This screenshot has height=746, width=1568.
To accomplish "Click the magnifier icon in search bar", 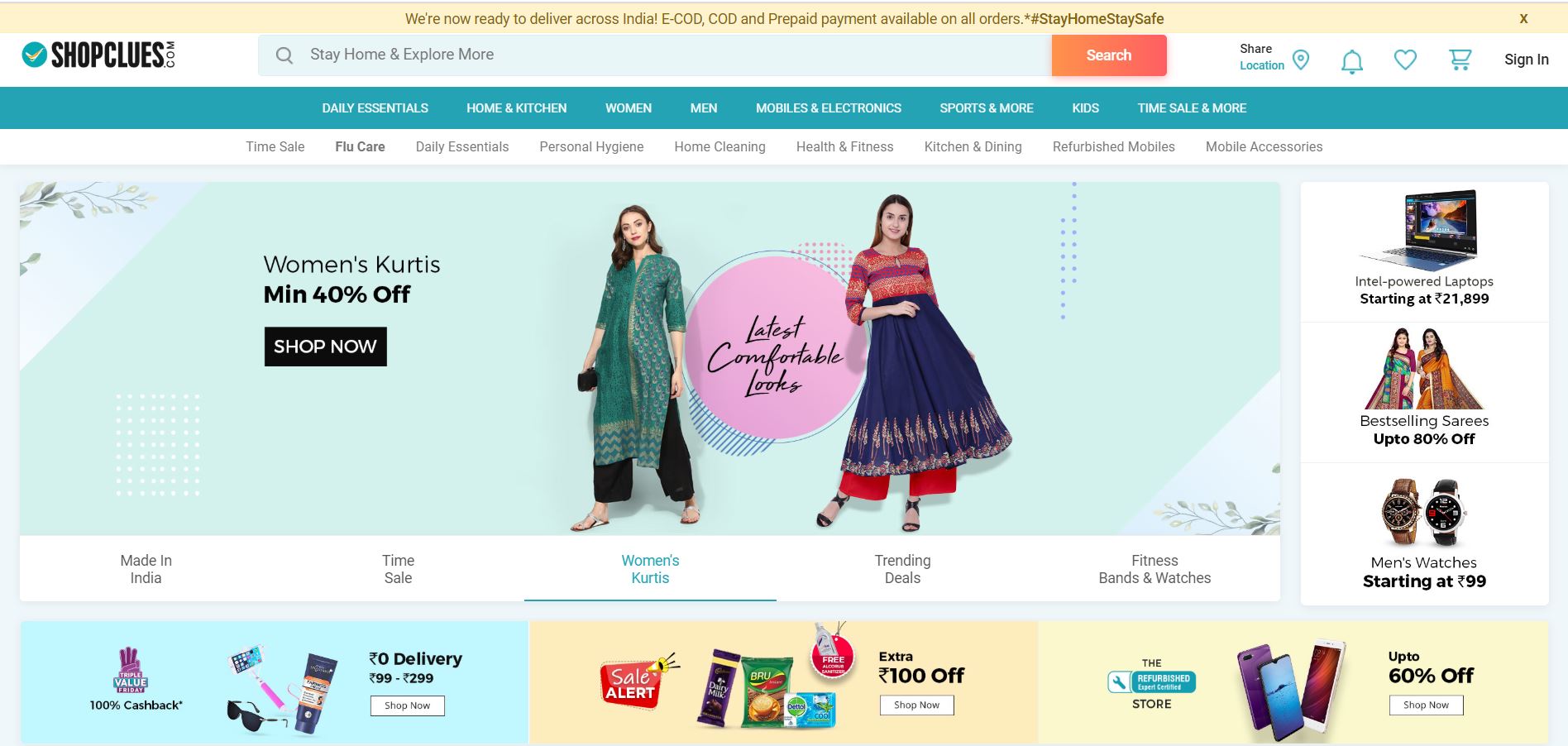I will tap(284, 55).
